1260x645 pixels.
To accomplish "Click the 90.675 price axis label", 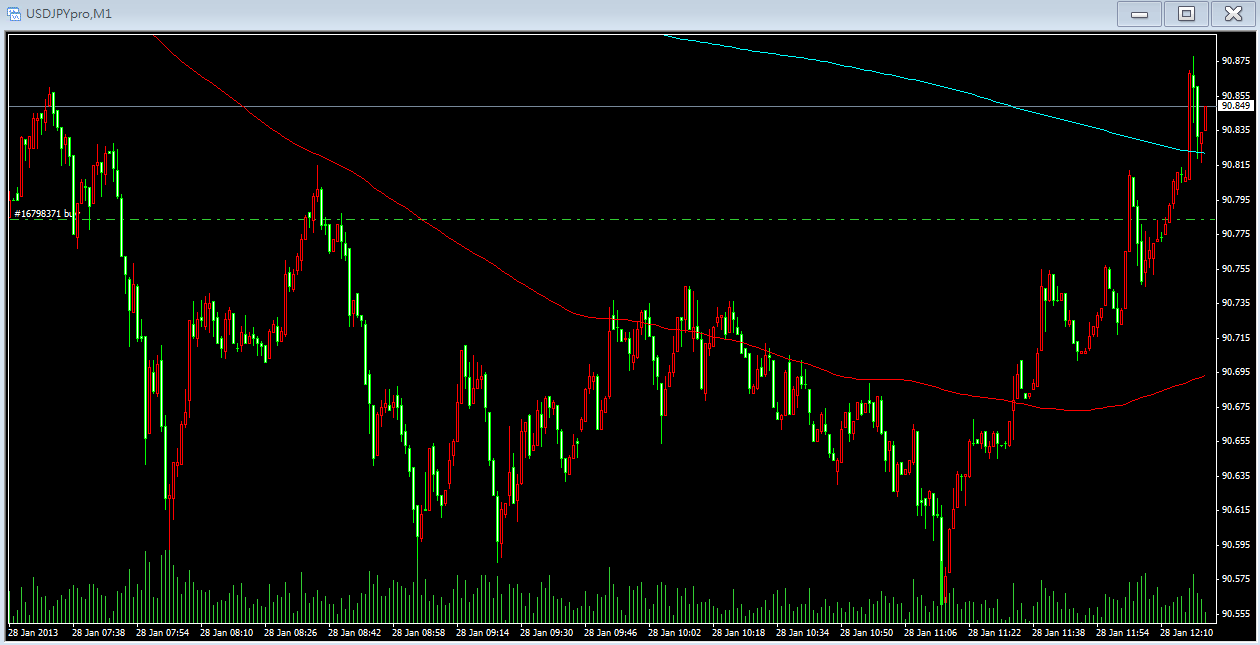I will (x=1236, y=407).
